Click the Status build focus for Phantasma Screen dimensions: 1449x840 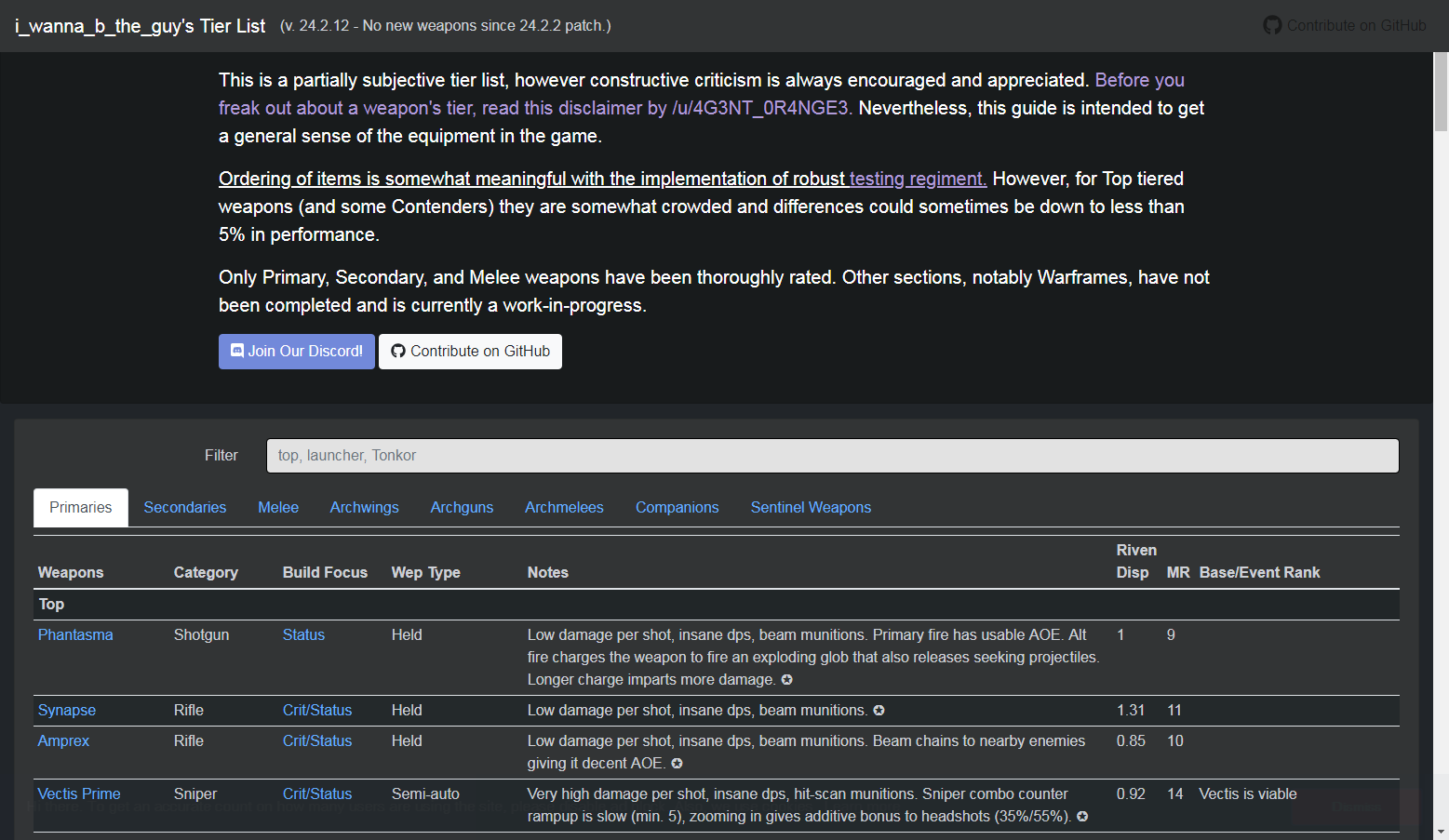(303, 635)
